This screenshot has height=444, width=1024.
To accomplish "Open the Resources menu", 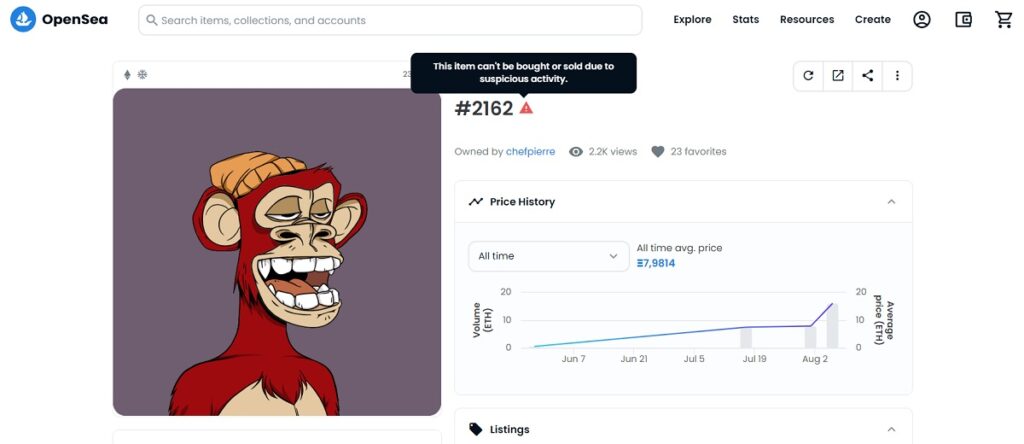I will pos(807,20).
